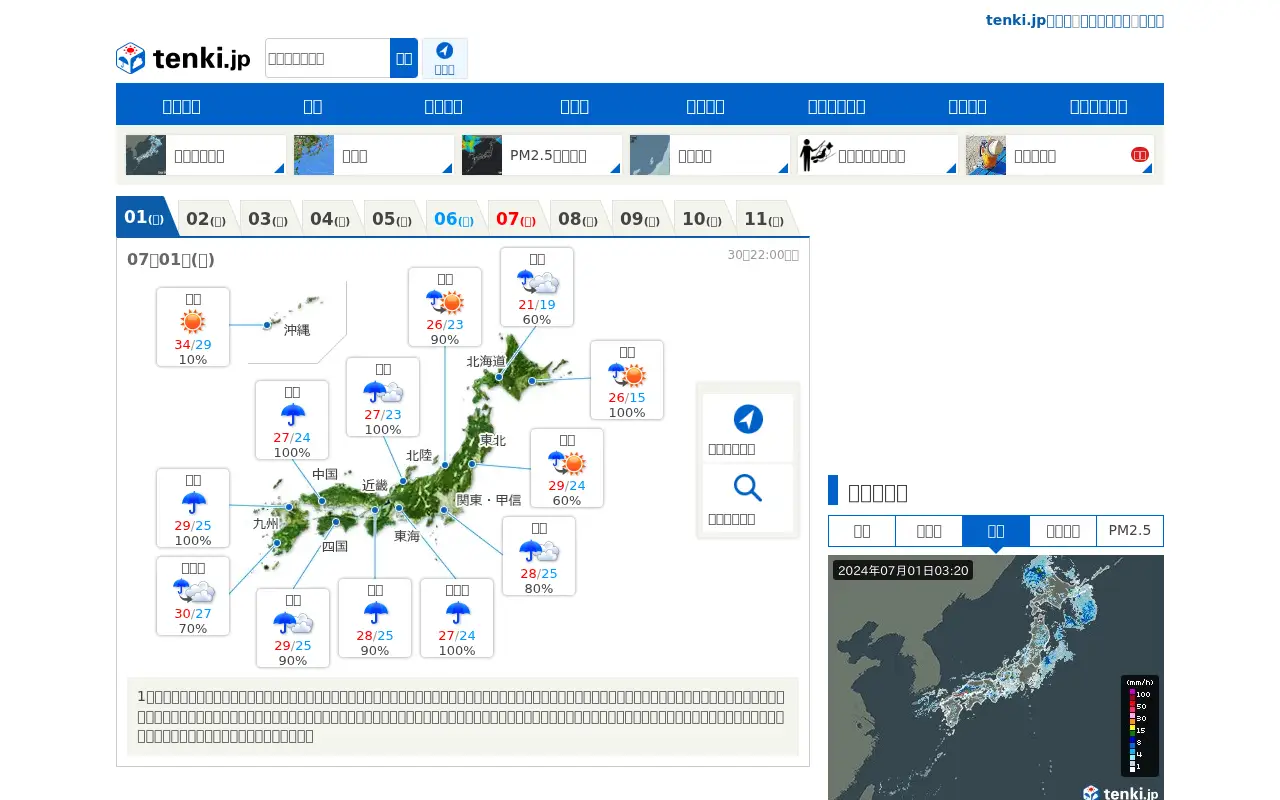
Task: Click the umbrella icon in the 27/23 card
Action: (383, 392)
